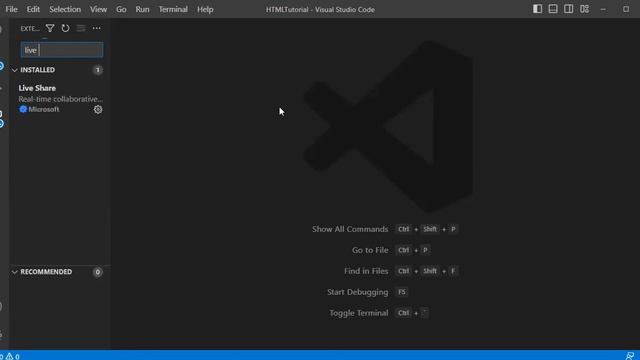Open the Terminal menu

point(173,9)
